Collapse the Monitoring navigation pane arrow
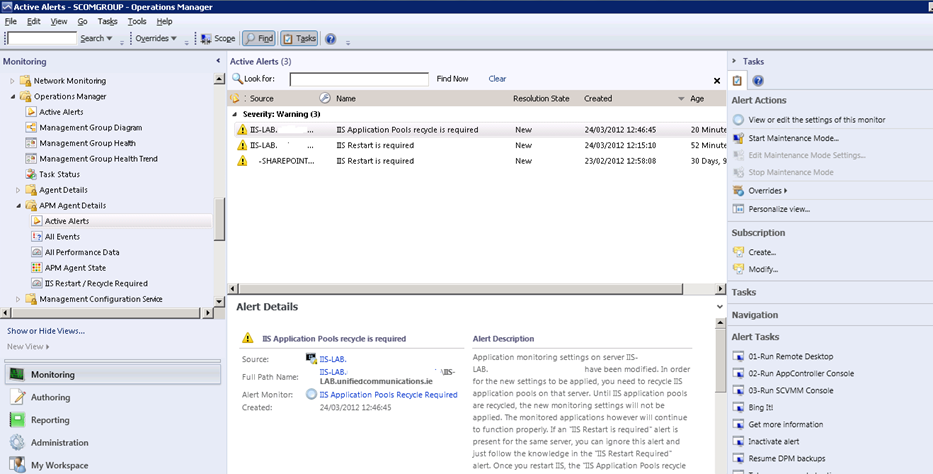This screenshot has width=933, height=474. pos(218,61)
